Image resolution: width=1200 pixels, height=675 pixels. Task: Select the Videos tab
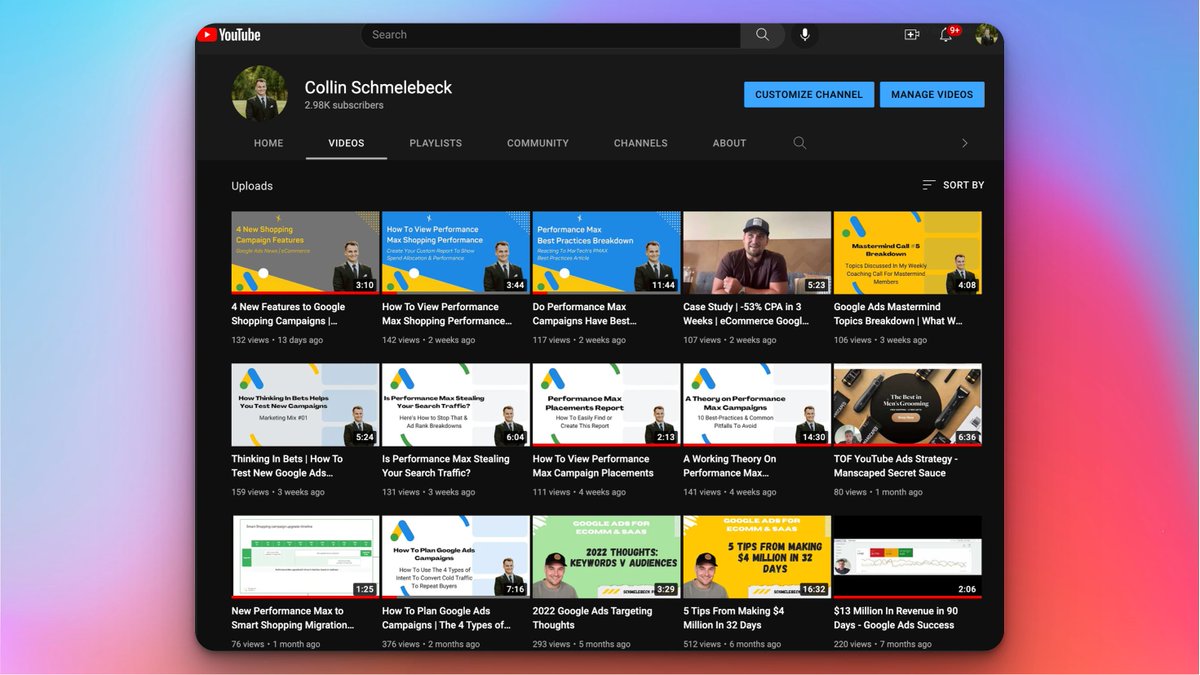click(x=346, y=143)
